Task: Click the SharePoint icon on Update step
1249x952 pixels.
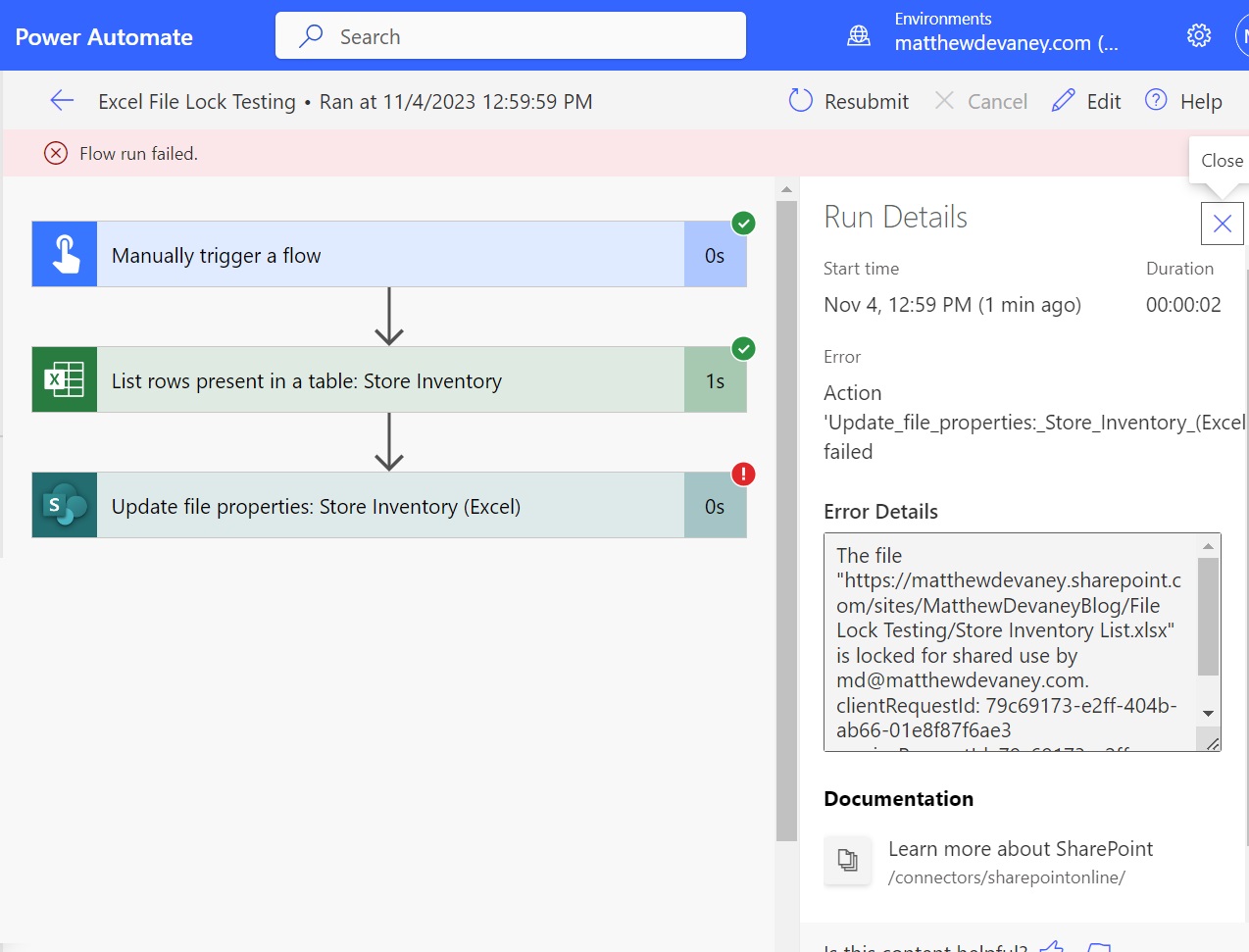Action: (65, 506)
